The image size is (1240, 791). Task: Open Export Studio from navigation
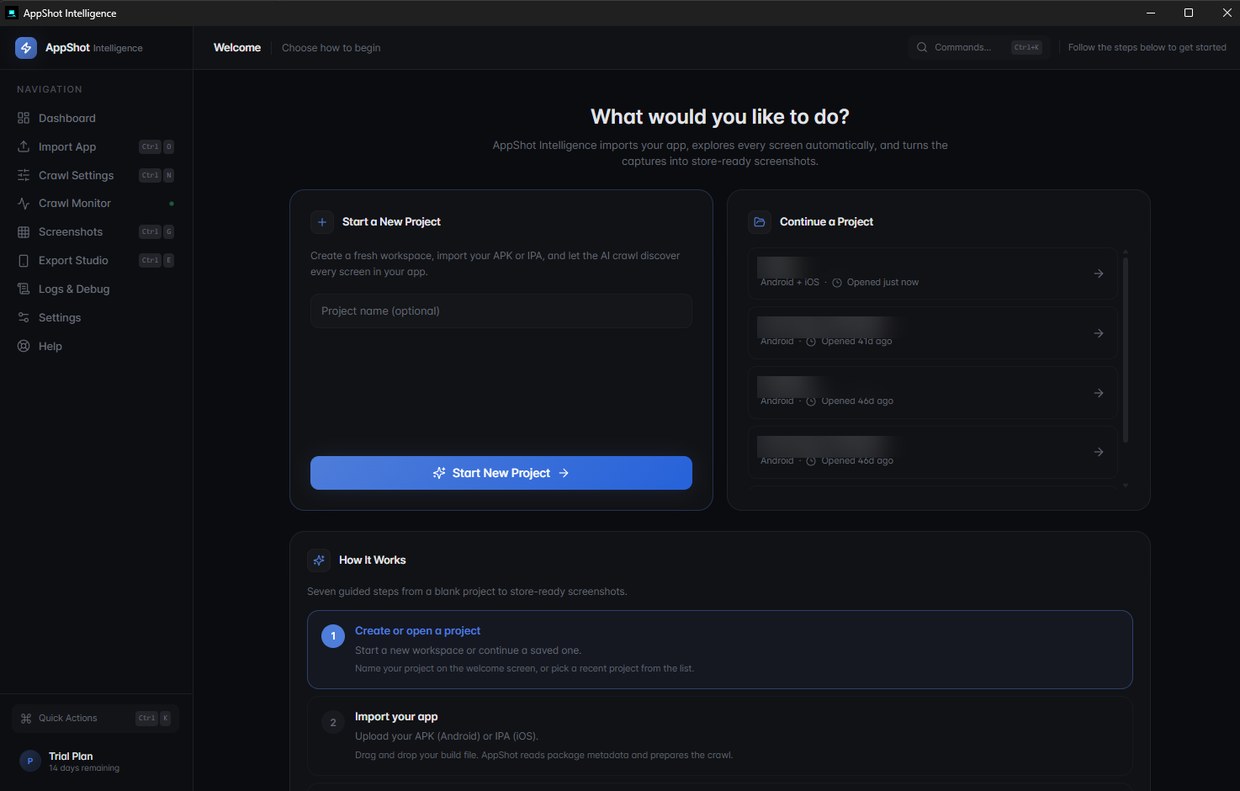click(x=96, y=260)
